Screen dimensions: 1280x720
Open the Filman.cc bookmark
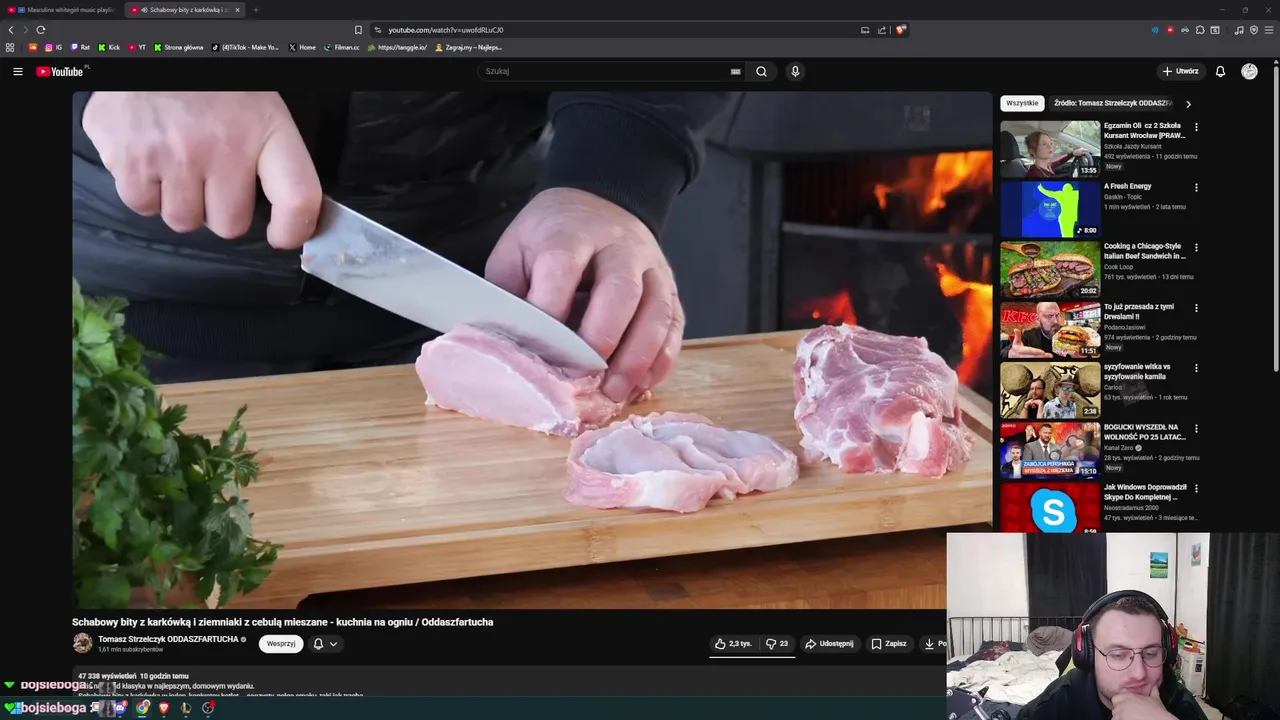[341, 47]
